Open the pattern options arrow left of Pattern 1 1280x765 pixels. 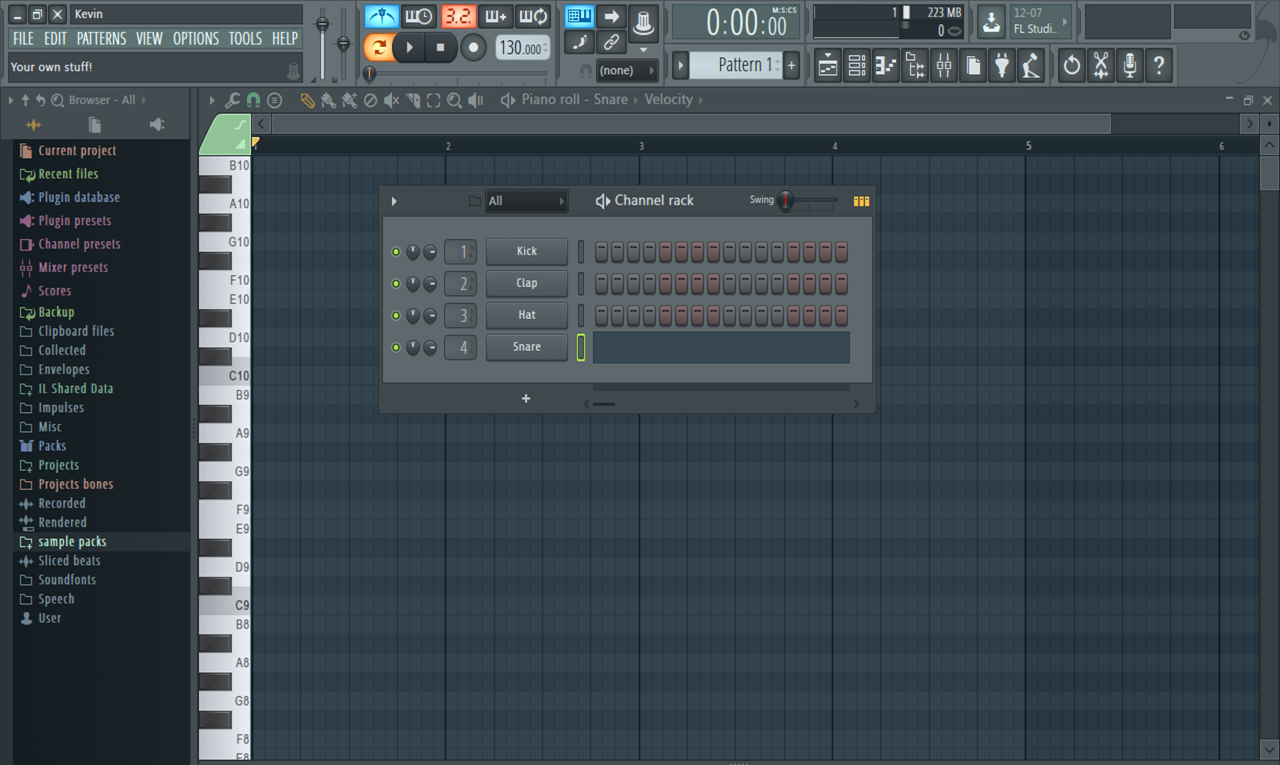coord(681,65)
